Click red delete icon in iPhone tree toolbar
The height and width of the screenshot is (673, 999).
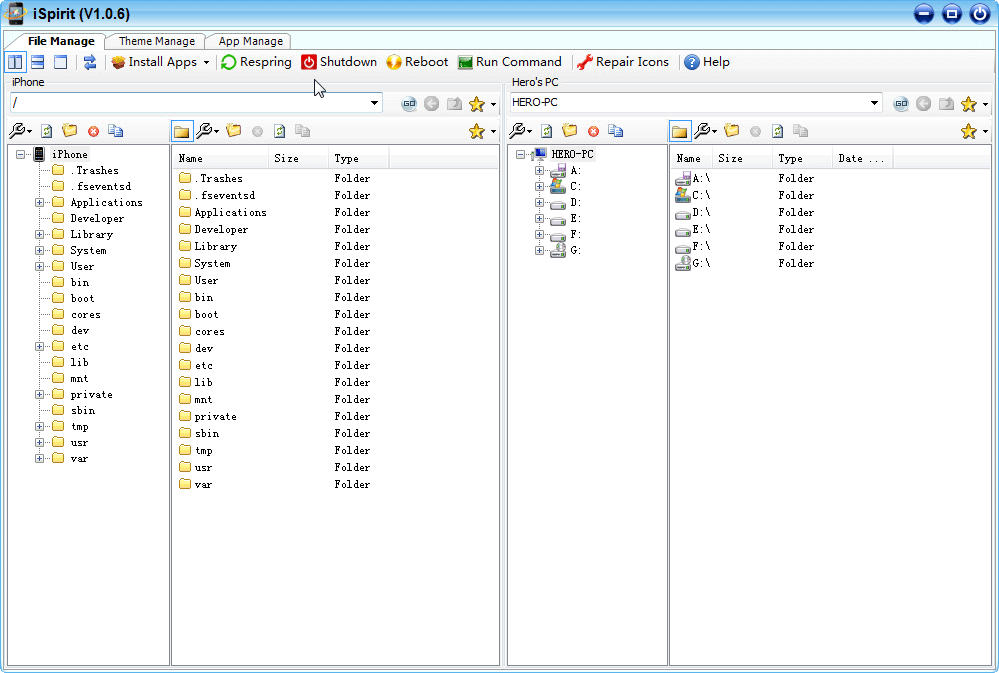[x=94, y=131]
